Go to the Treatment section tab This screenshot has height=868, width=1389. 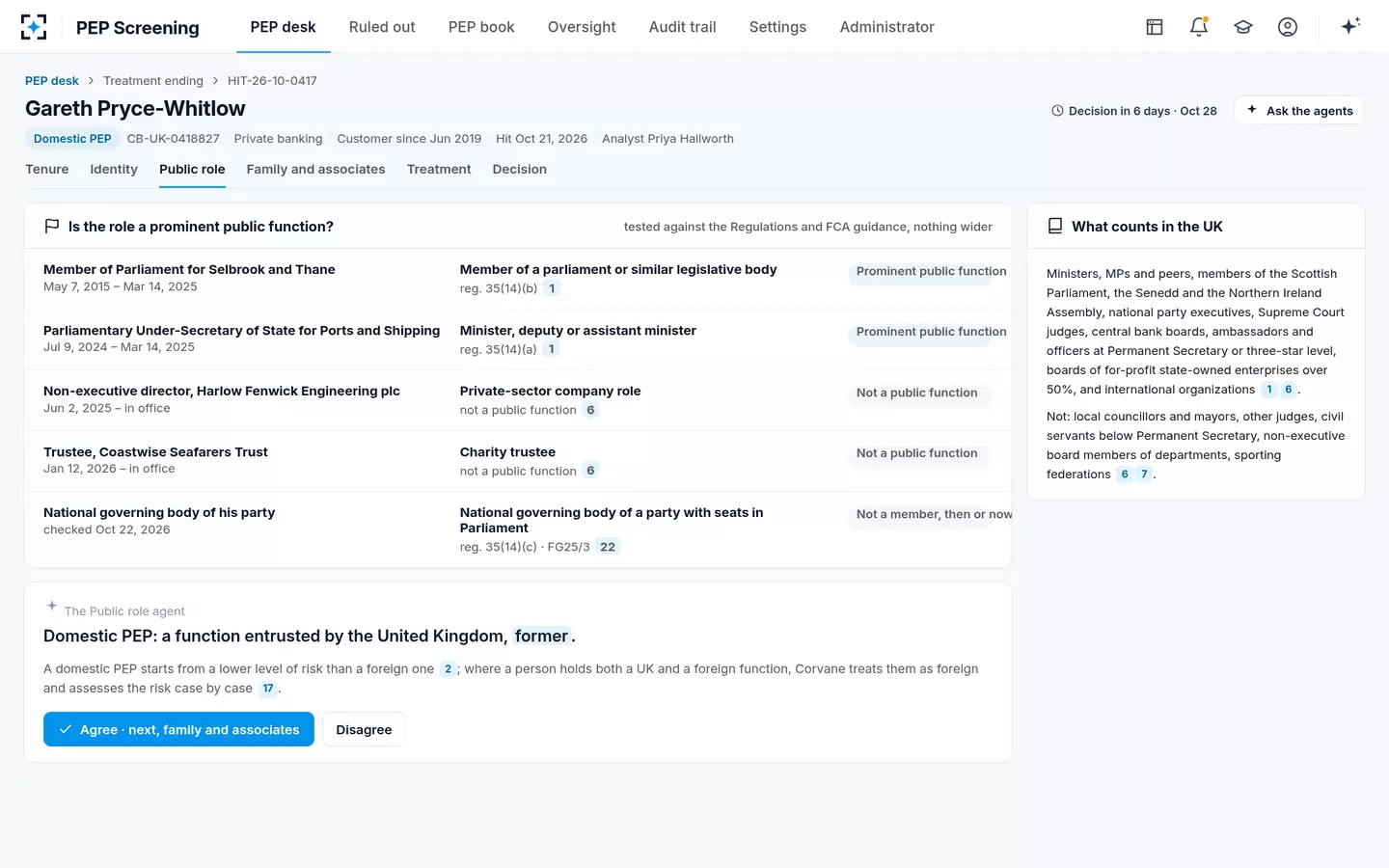pos(439,170)
